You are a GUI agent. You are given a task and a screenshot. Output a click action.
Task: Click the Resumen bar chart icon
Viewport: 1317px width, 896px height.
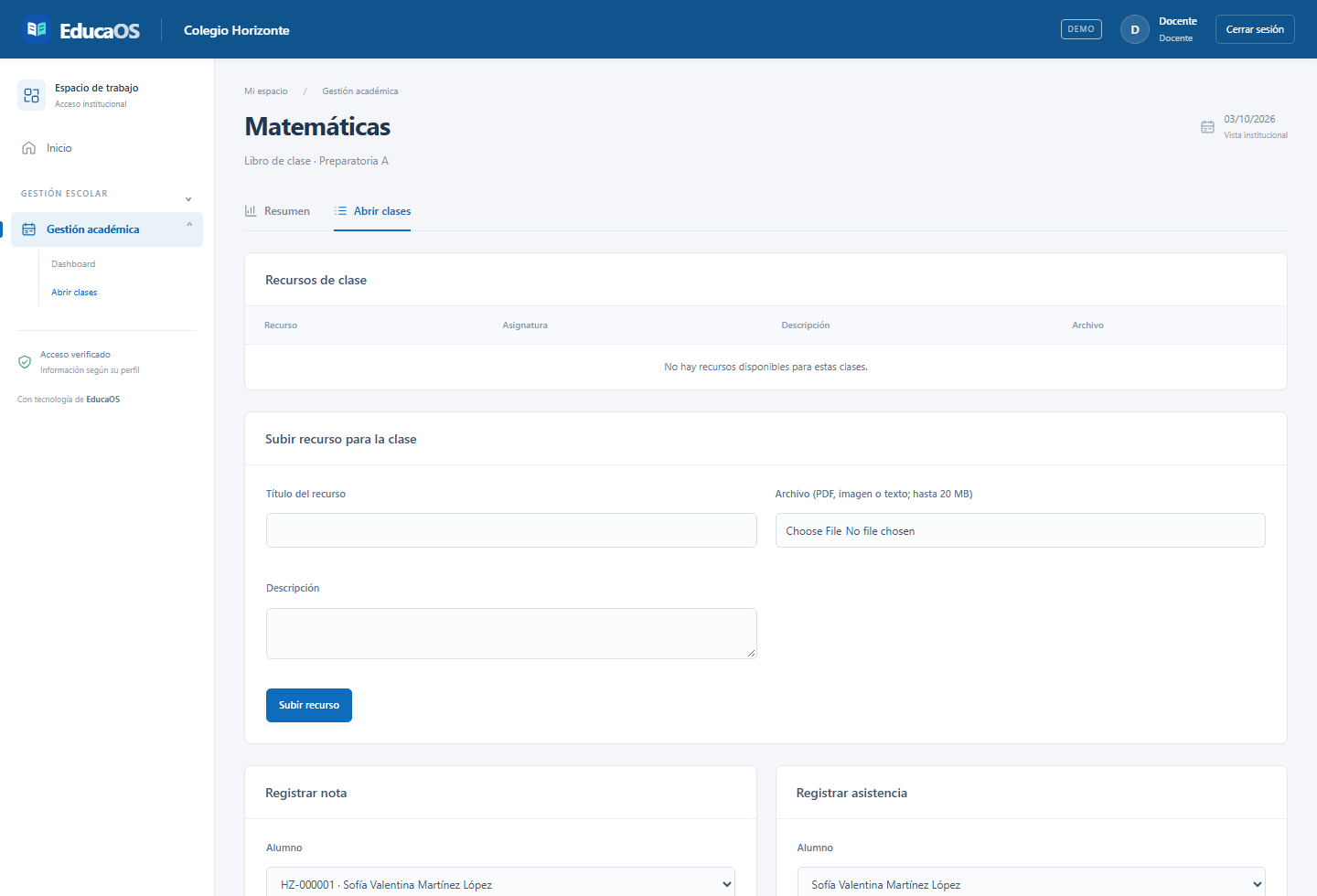click(251, 211)
